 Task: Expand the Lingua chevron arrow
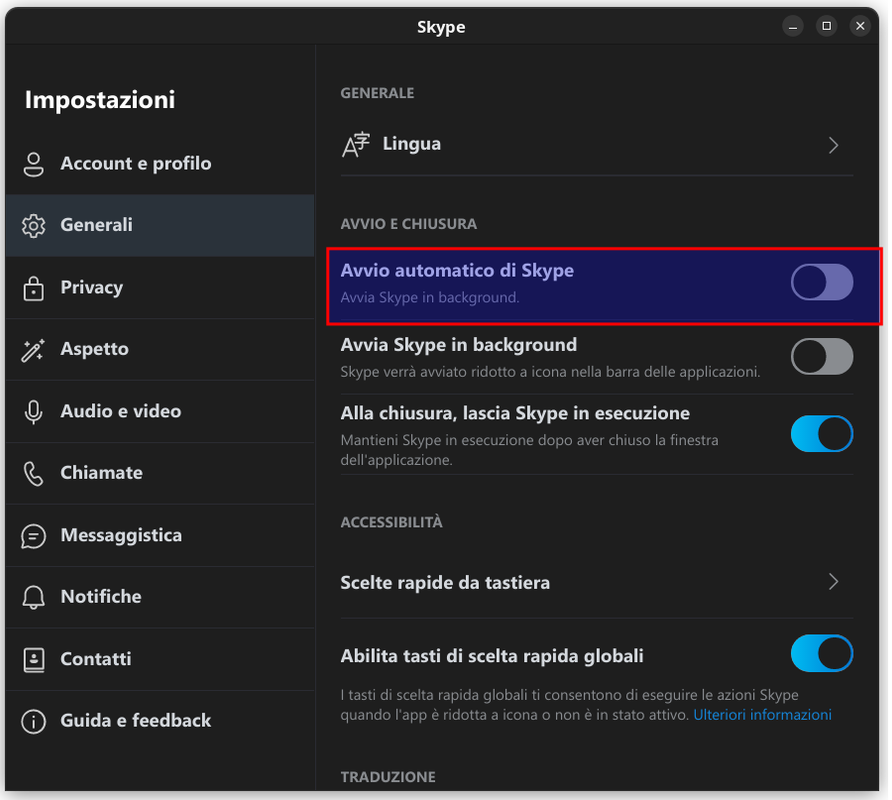833,145
